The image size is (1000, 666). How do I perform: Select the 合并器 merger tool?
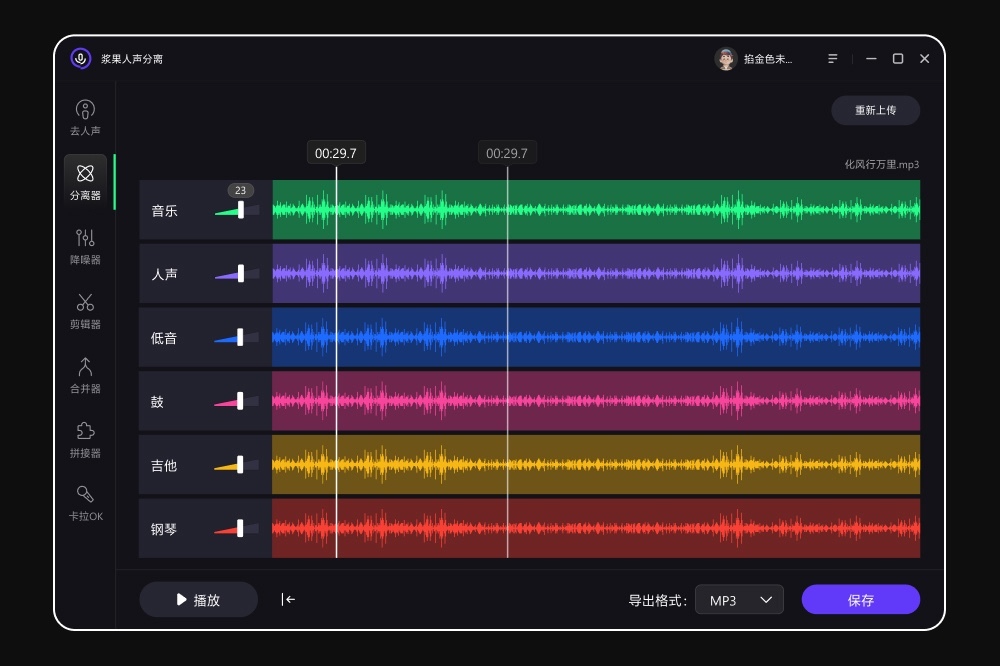[84, 372]
